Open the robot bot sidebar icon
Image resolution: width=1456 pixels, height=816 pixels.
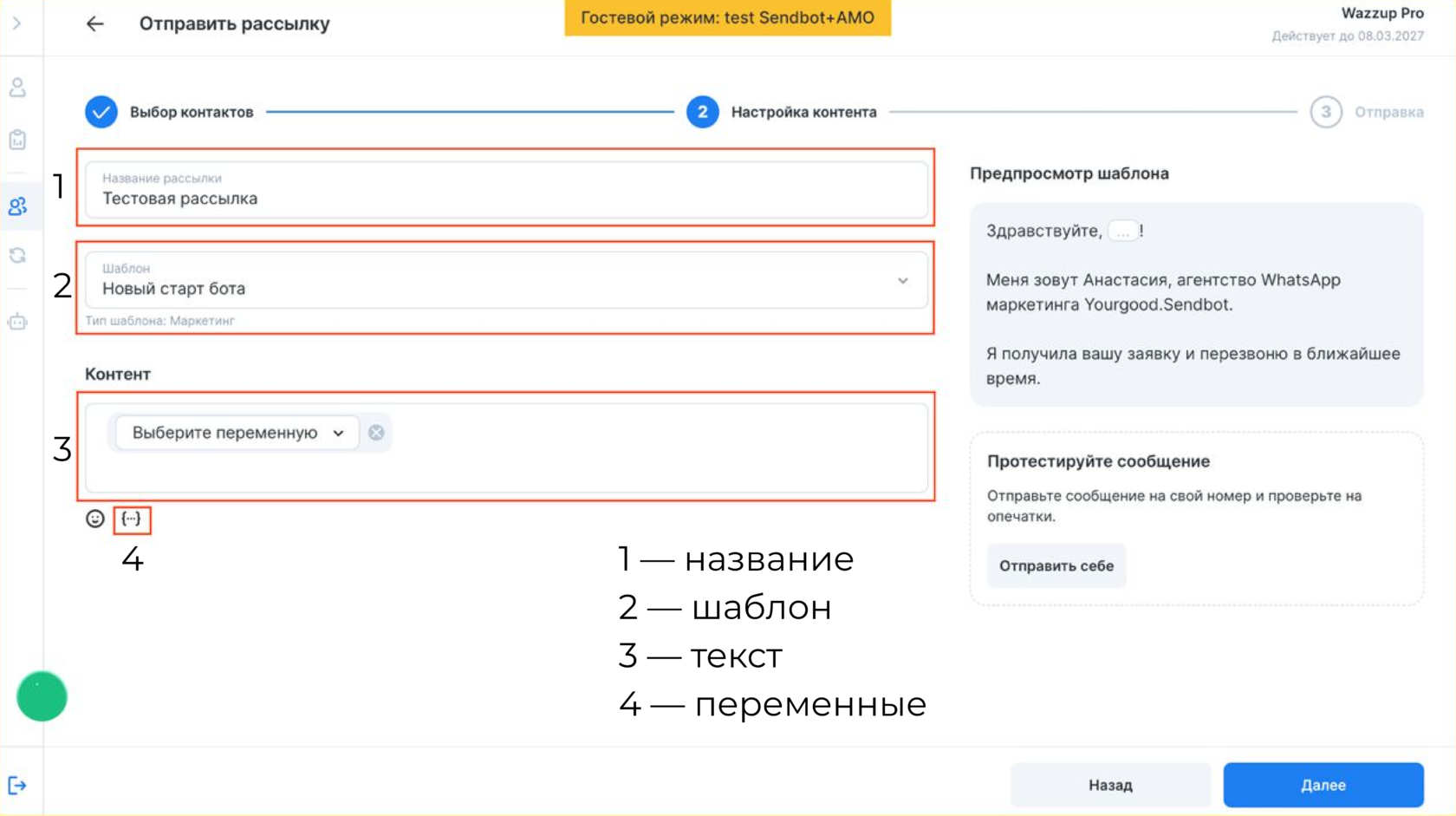coord(17,322)
